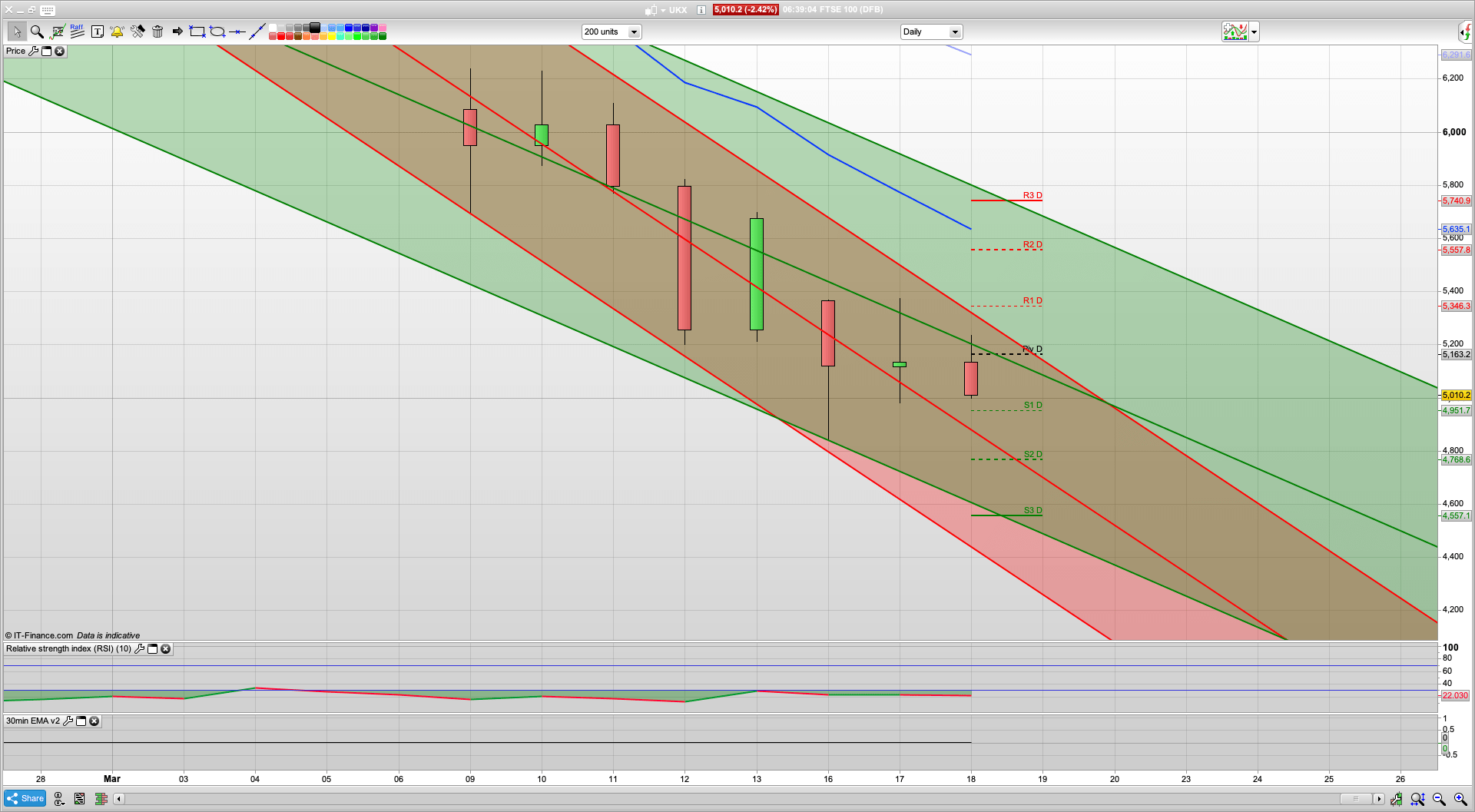Close the RSI indicator panel
This screenshot has width=1475, height=812.
[x=165, y=649]
